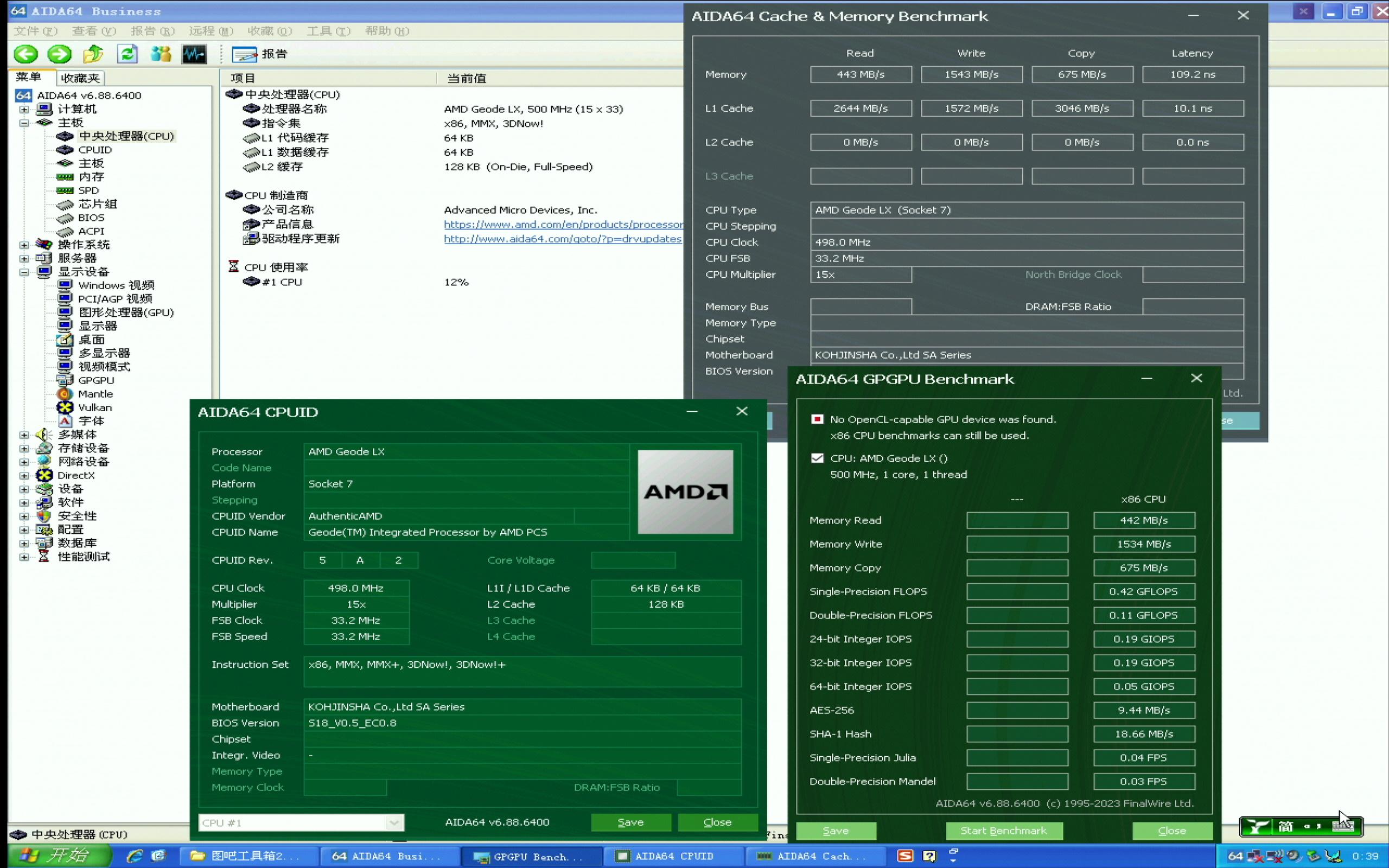The height and width of the screenshot is (868, 1389).
Task: Open the CPU #1 dropdown selector
Action: pos(394,823)
